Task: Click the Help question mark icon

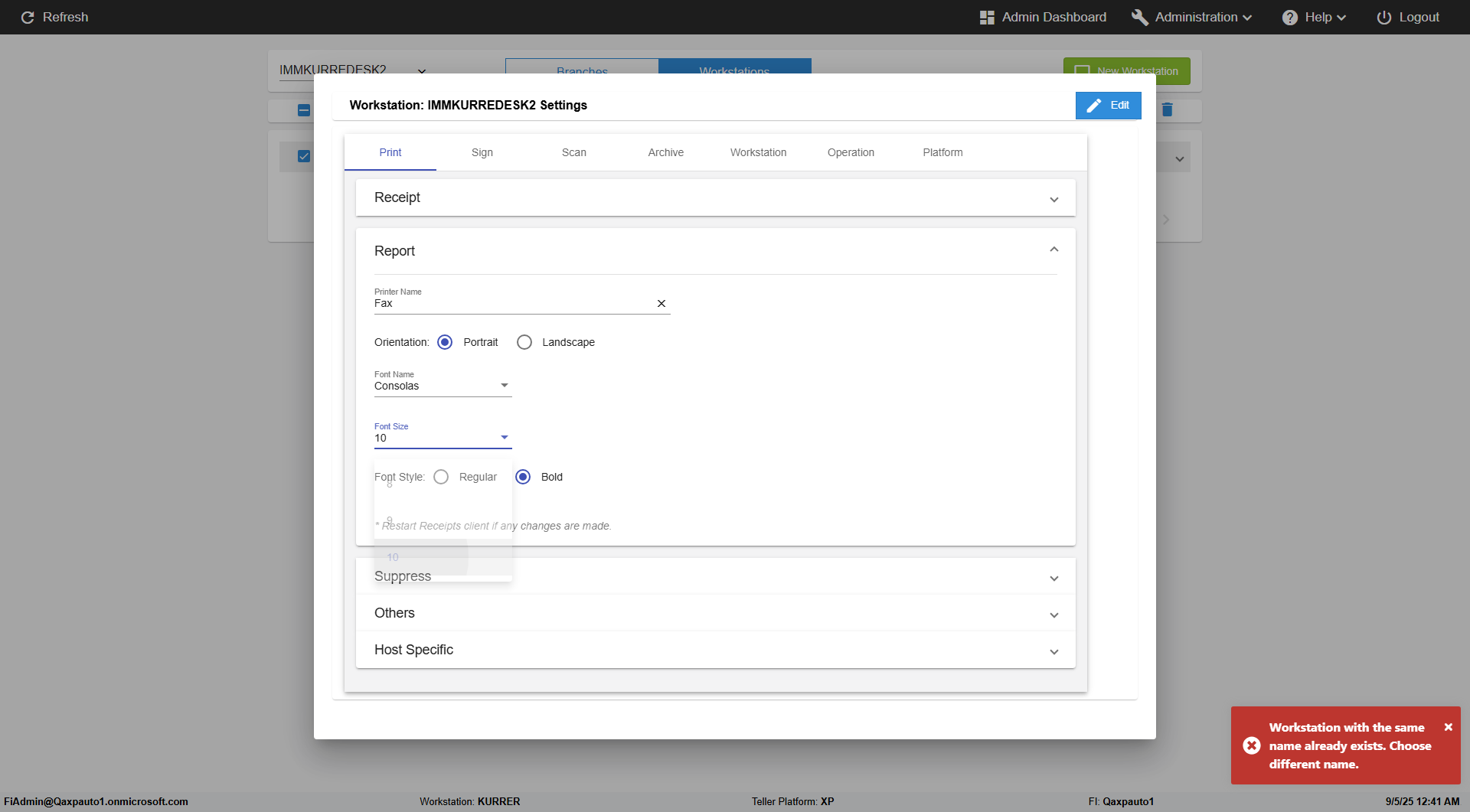Action: 1290,17
